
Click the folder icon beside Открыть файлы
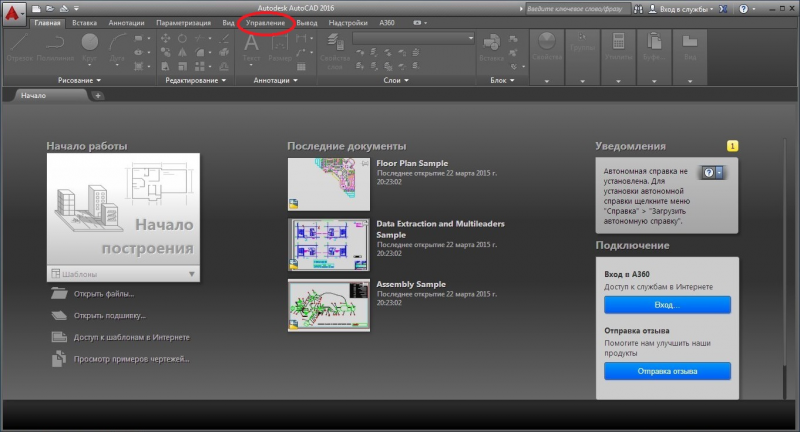59,294
